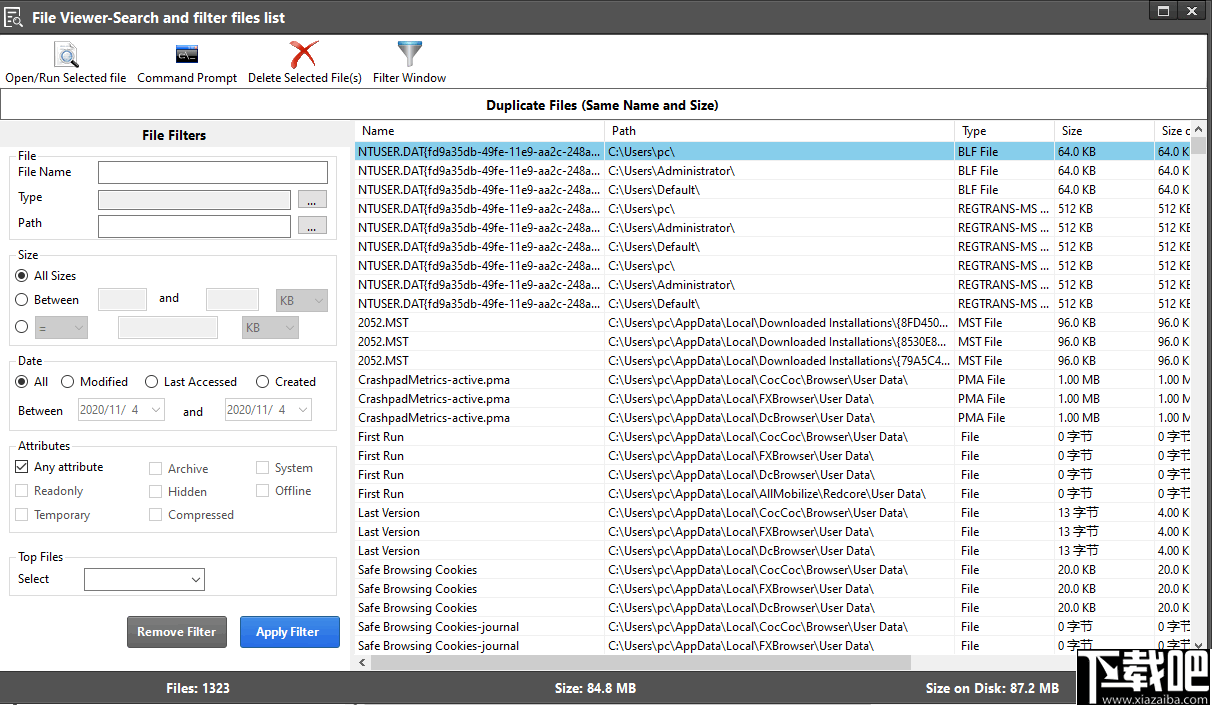Click the File Viewer icon in the title bar

tap(15, 15)
